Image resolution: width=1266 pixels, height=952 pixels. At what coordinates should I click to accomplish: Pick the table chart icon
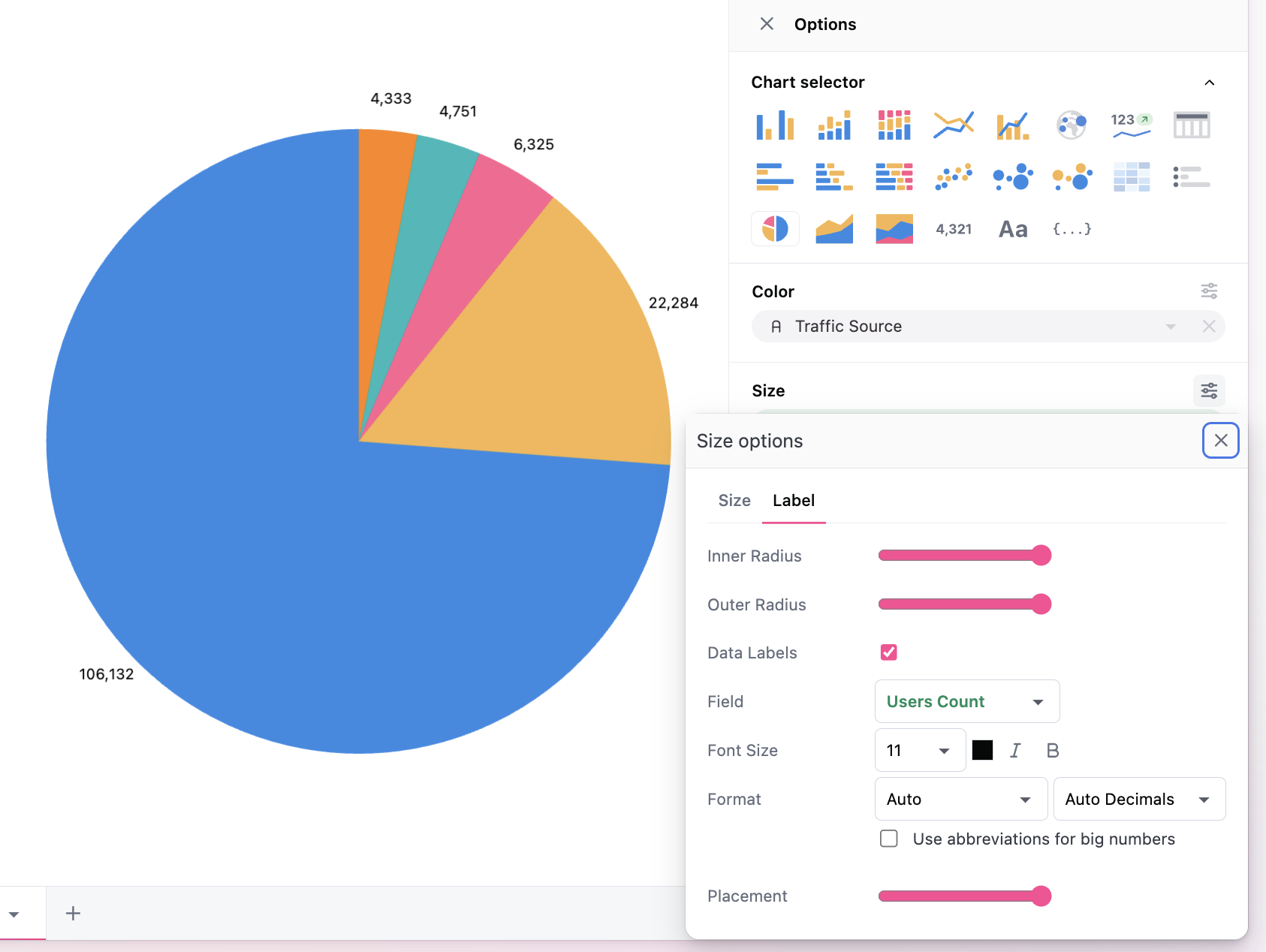1191,125
